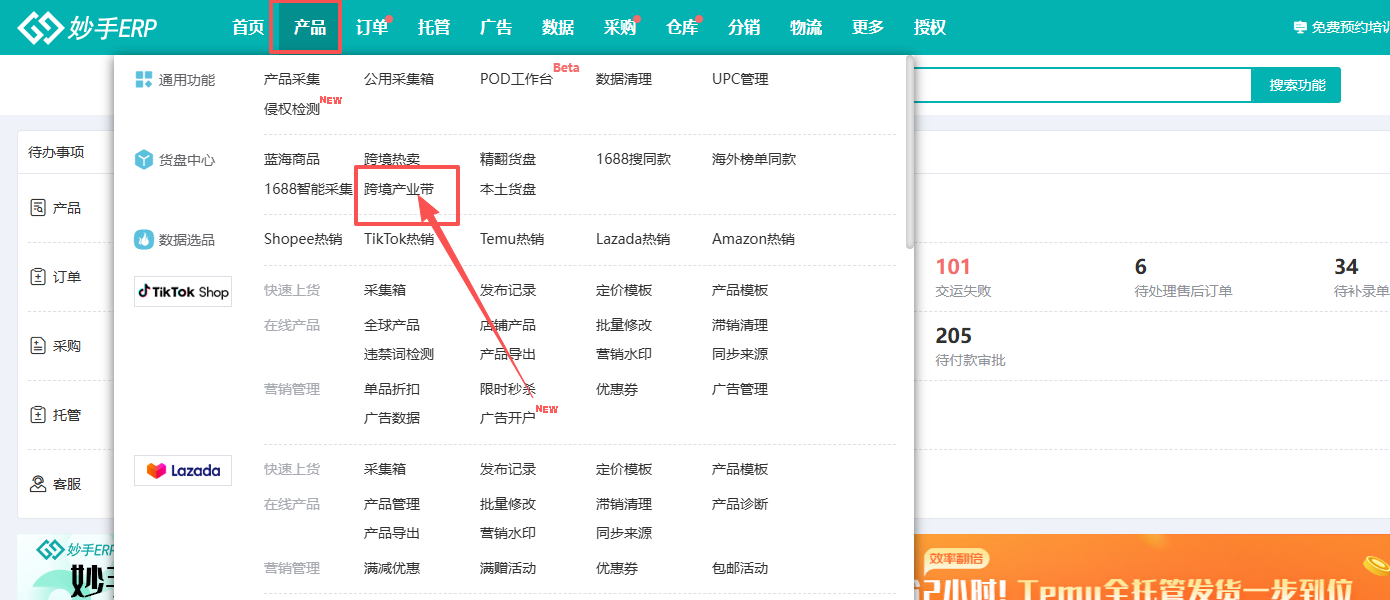The width and height of the screenshot is (1390, 600).
Task: Open 本土货盘 link
Action: click(x=508, y=189)
